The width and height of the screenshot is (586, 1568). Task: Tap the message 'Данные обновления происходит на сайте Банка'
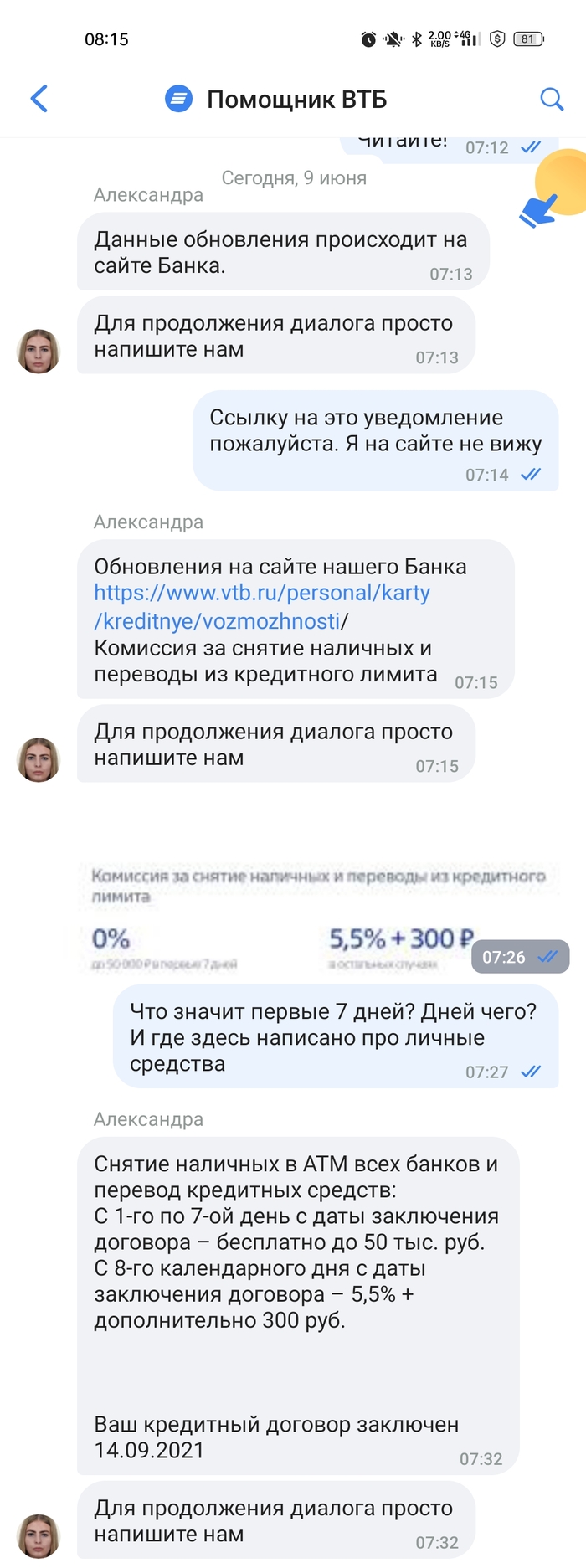point(282,252)
